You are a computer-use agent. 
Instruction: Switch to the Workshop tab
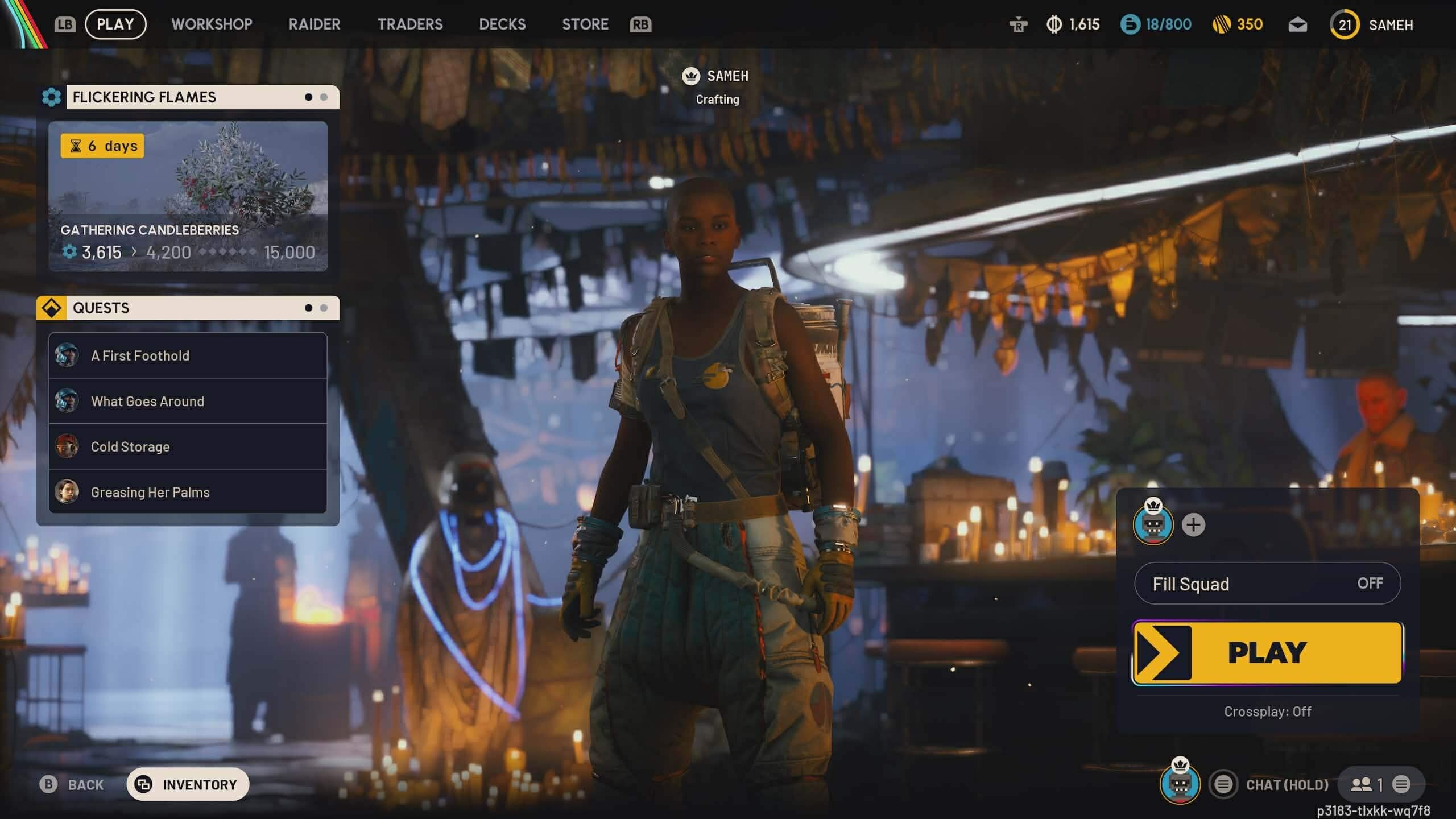pyautogui.click(x=212, y=24)
